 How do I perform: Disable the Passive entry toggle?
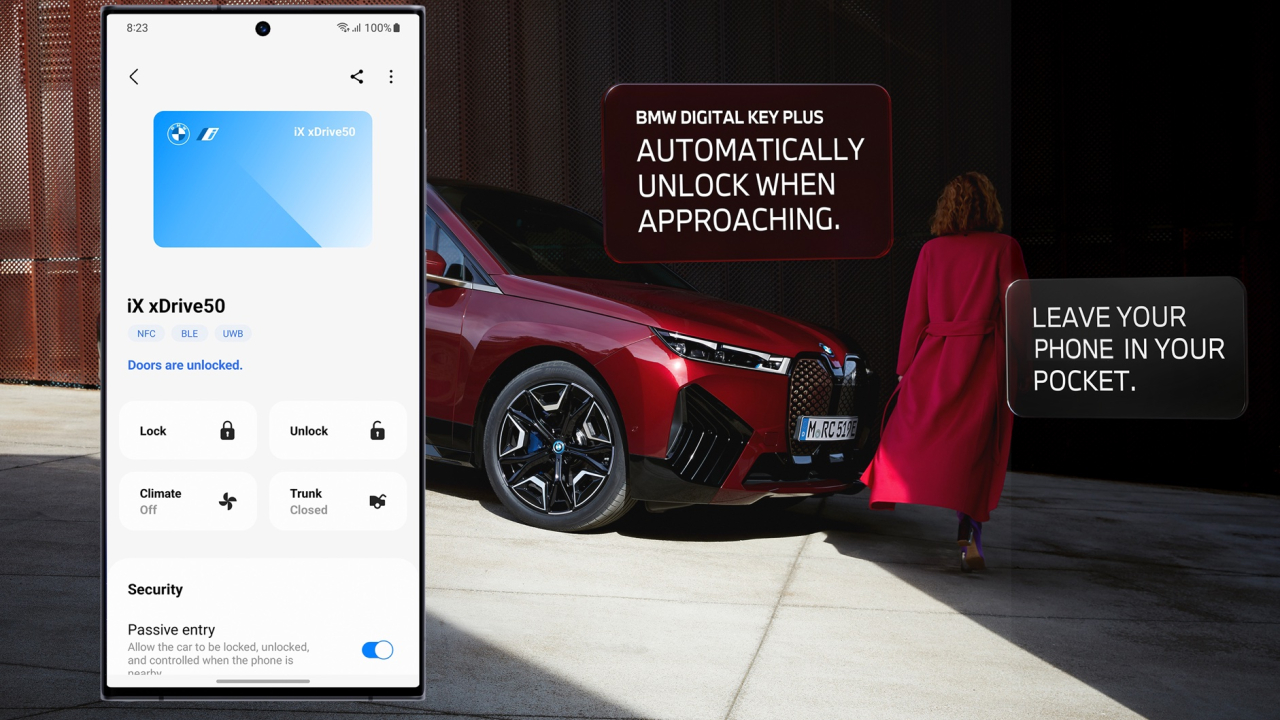click(x=377, y=650)
